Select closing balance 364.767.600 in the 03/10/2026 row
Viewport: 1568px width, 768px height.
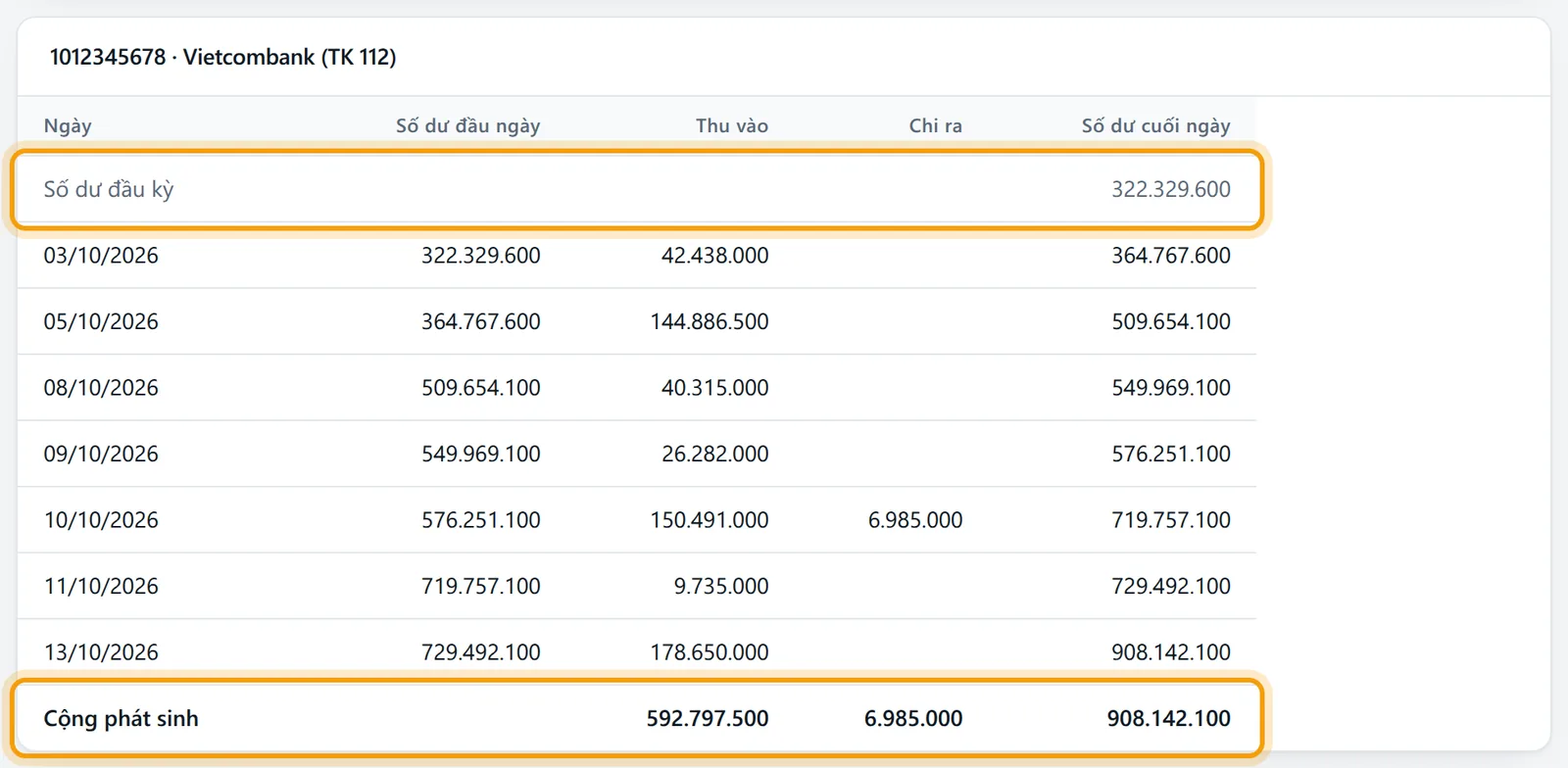[x=1171, y=256]
